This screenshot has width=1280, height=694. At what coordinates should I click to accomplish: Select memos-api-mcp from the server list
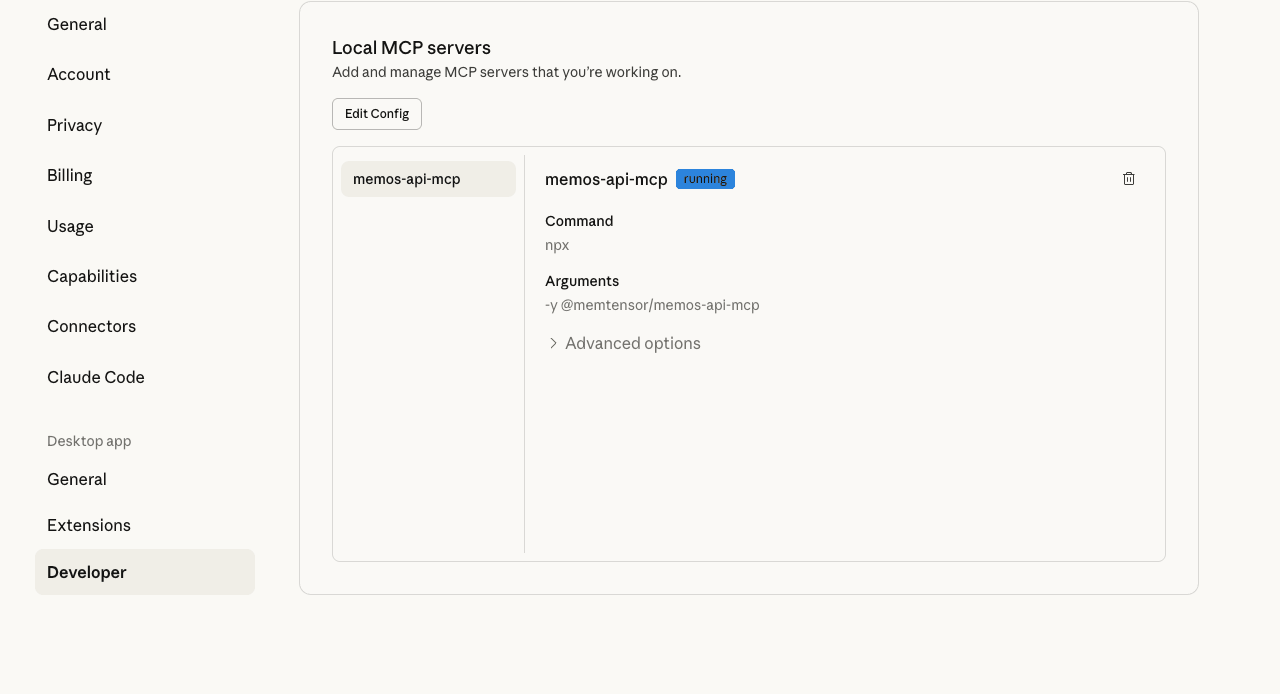point(427,178)
